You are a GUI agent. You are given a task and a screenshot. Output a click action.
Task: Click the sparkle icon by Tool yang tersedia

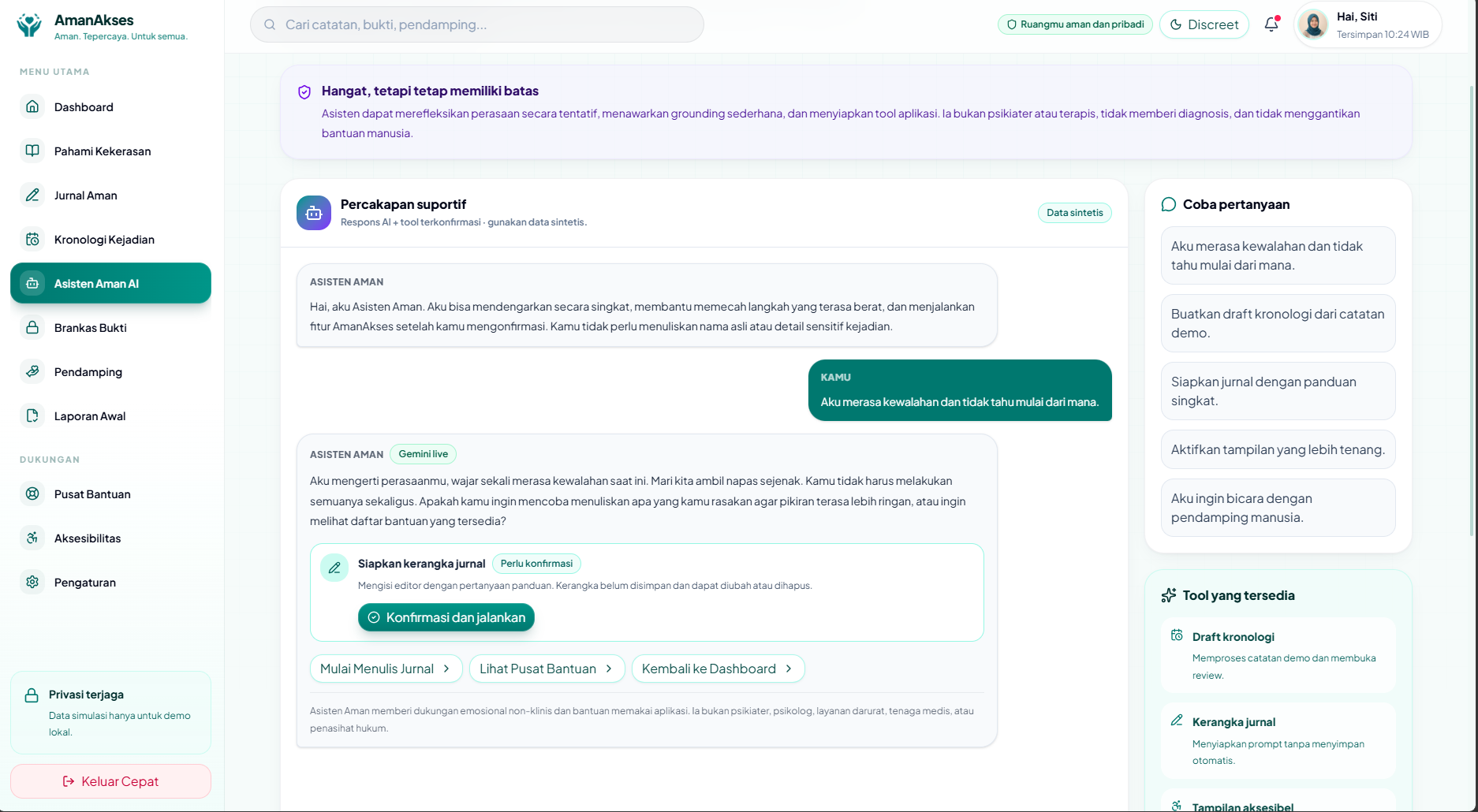(1169, 595)
